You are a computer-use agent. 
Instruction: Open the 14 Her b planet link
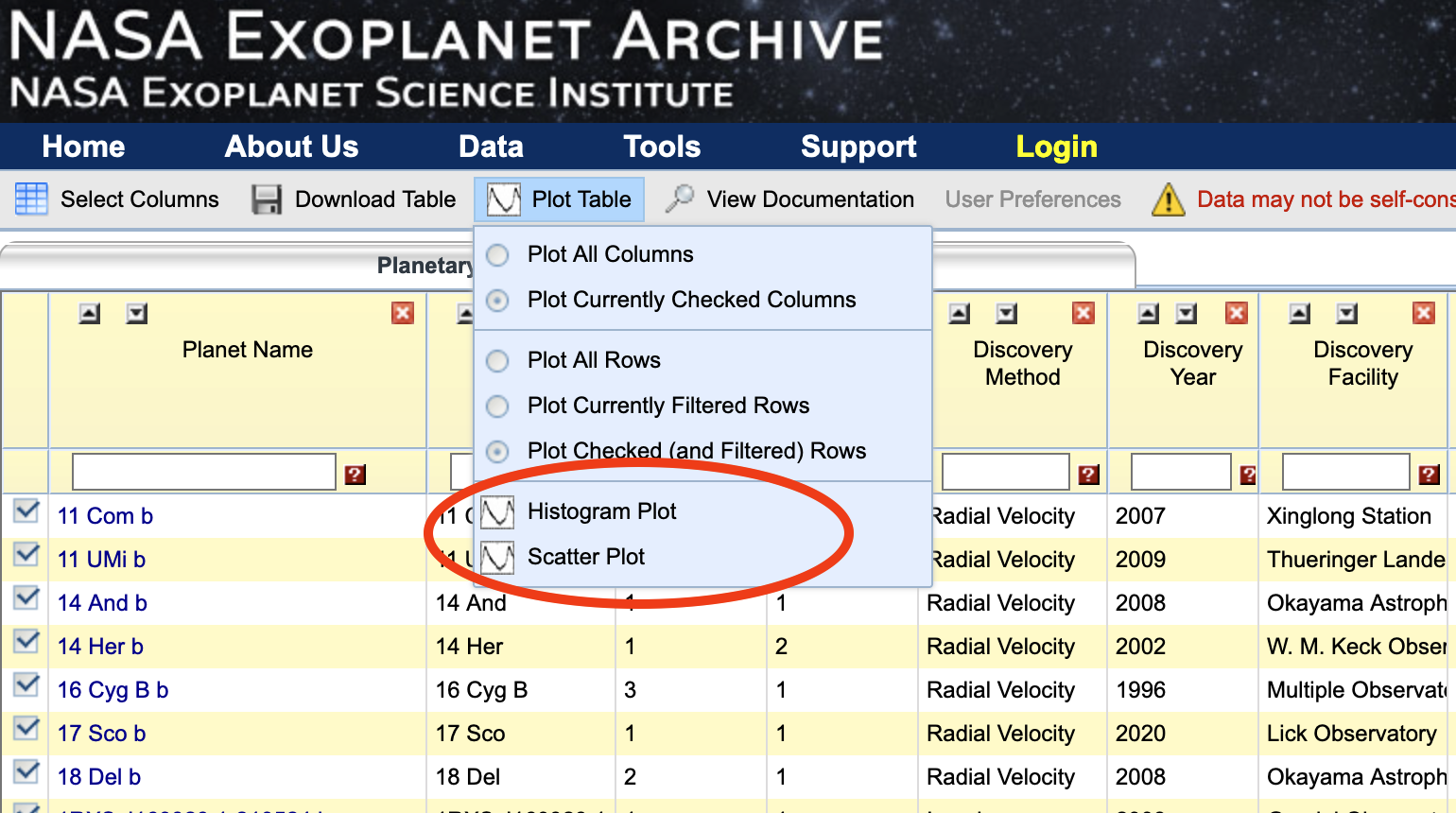click(100, 647)
